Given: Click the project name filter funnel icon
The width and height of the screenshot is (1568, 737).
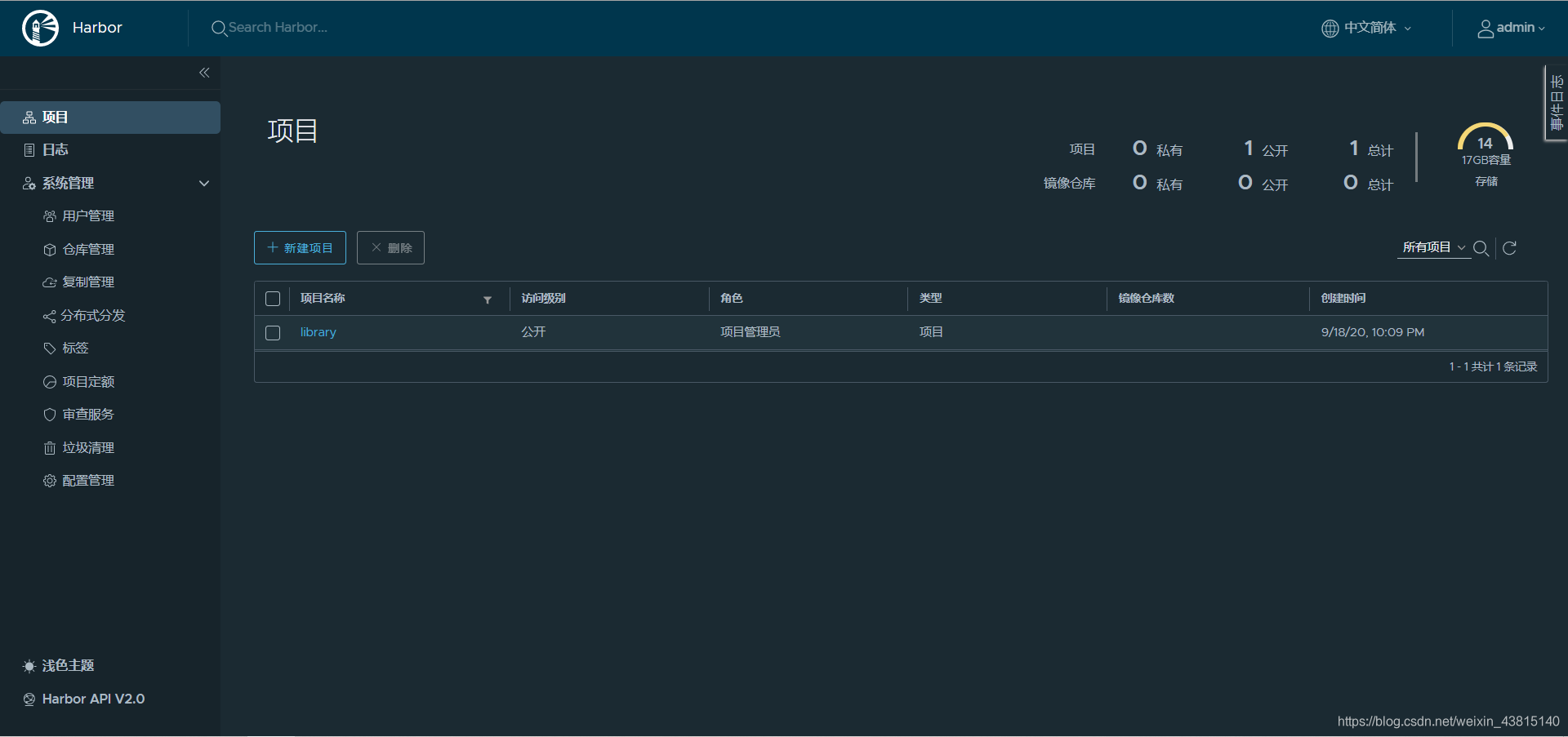Looking at the screenshot, I should click(x=488, y=300).
